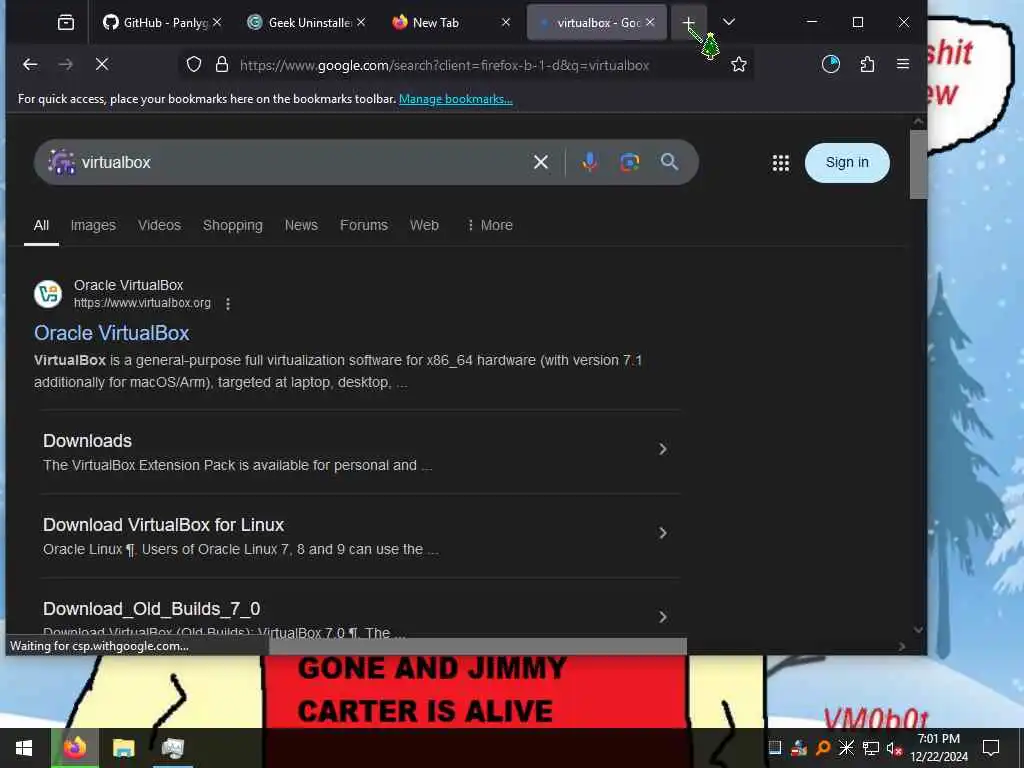Submit search with magnifier icon
This screenshot has width=1024, height=768.
point(669,162)
